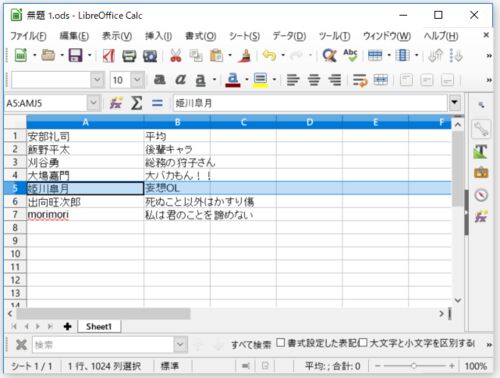Cut selection with scissors icon

176,55
